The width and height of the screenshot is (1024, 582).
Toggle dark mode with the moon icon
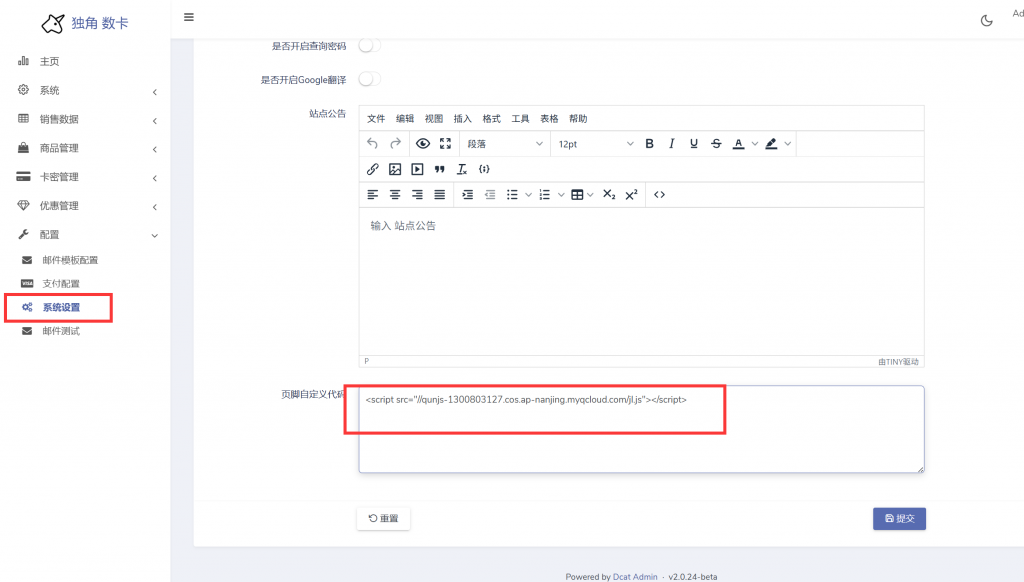[986, 20]
